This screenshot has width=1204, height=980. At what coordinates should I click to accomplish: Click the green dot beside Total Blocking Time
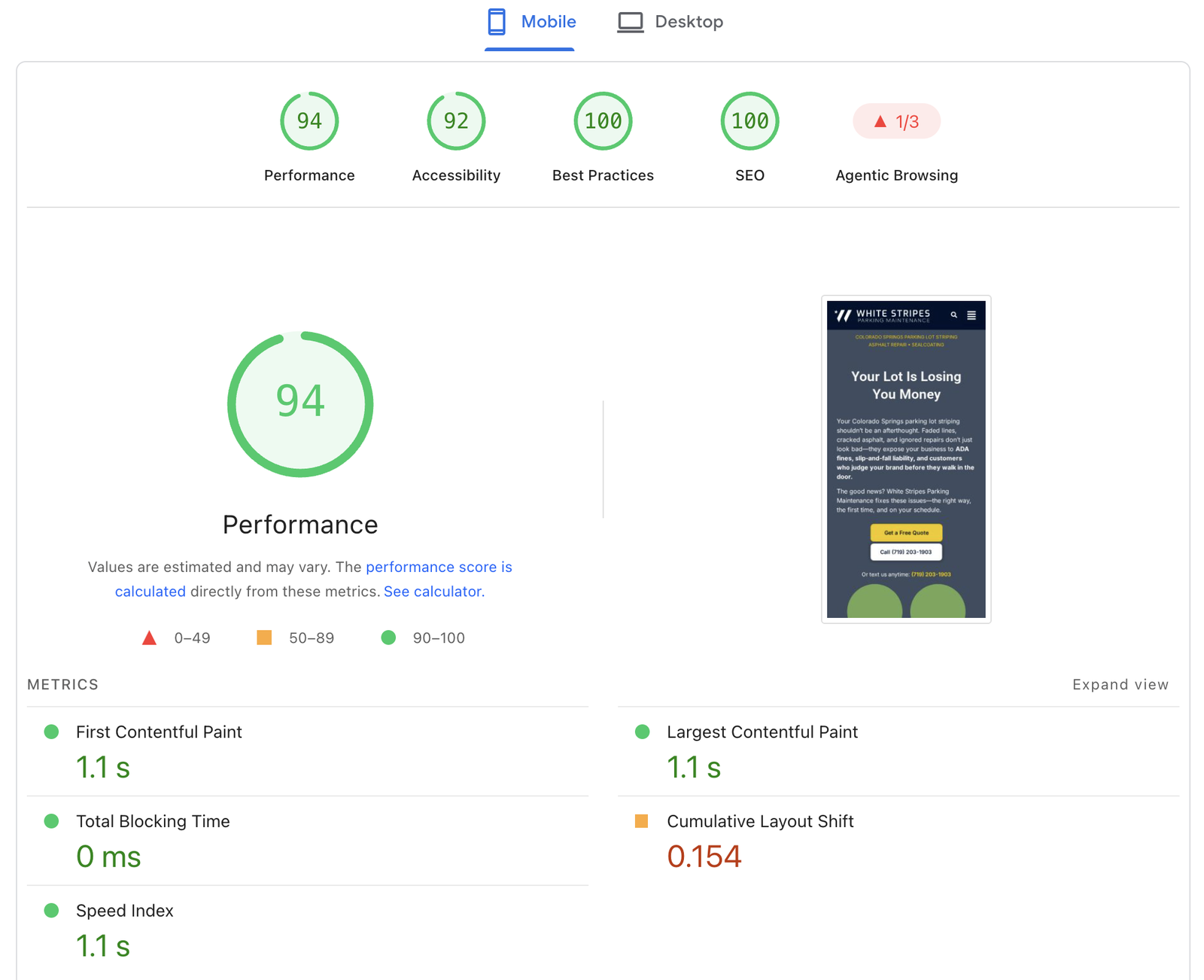51,821
